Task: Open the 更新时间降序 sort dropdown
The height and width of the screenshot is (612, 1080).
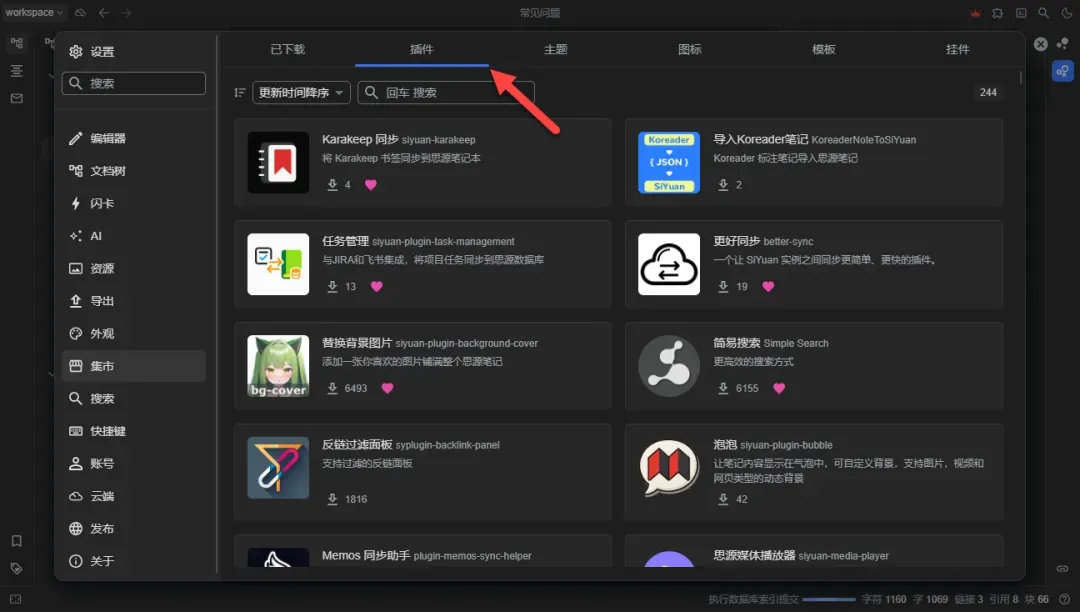Action: click(x=301, y=92)
